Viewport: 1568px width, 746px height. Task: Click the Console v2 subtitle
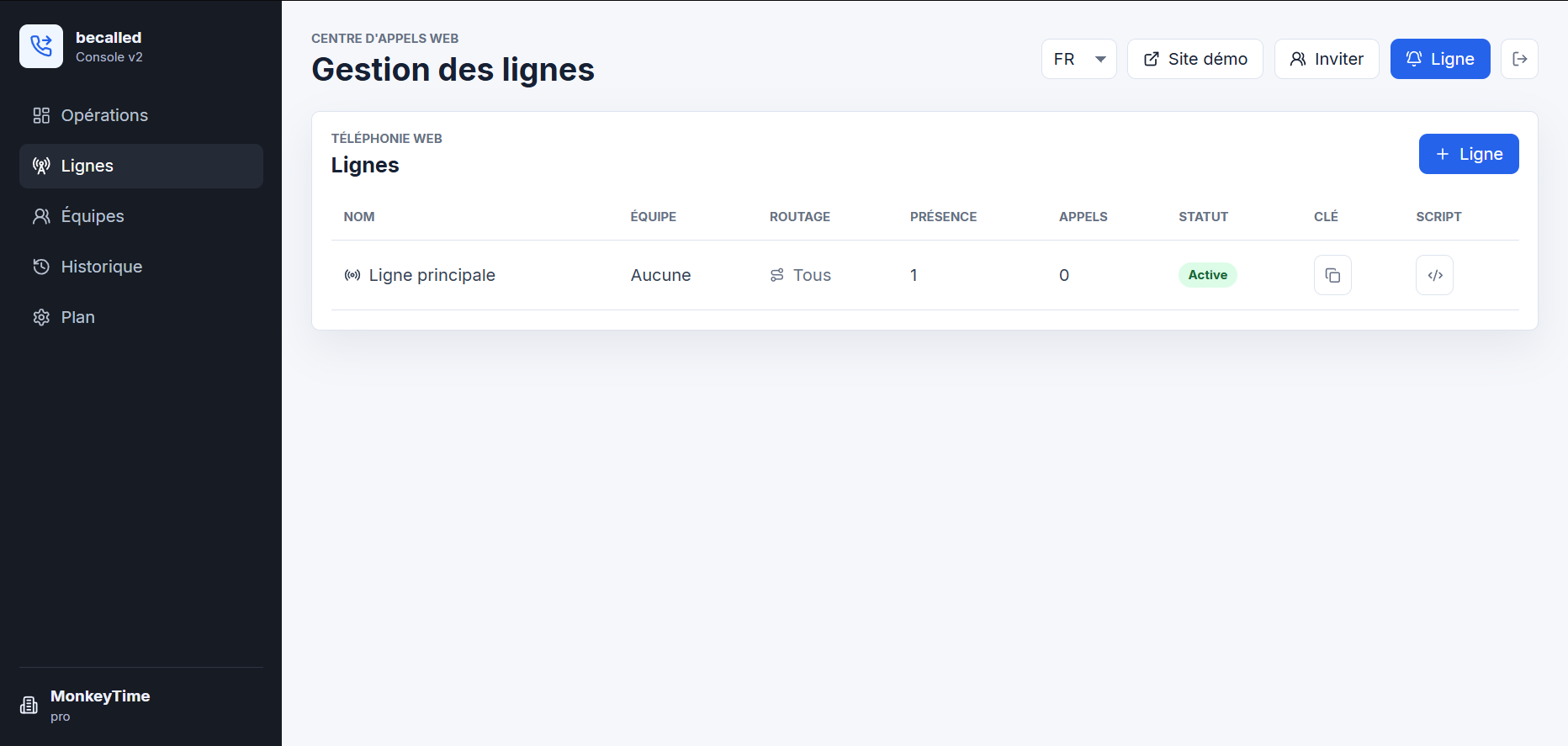pos(109,57)
